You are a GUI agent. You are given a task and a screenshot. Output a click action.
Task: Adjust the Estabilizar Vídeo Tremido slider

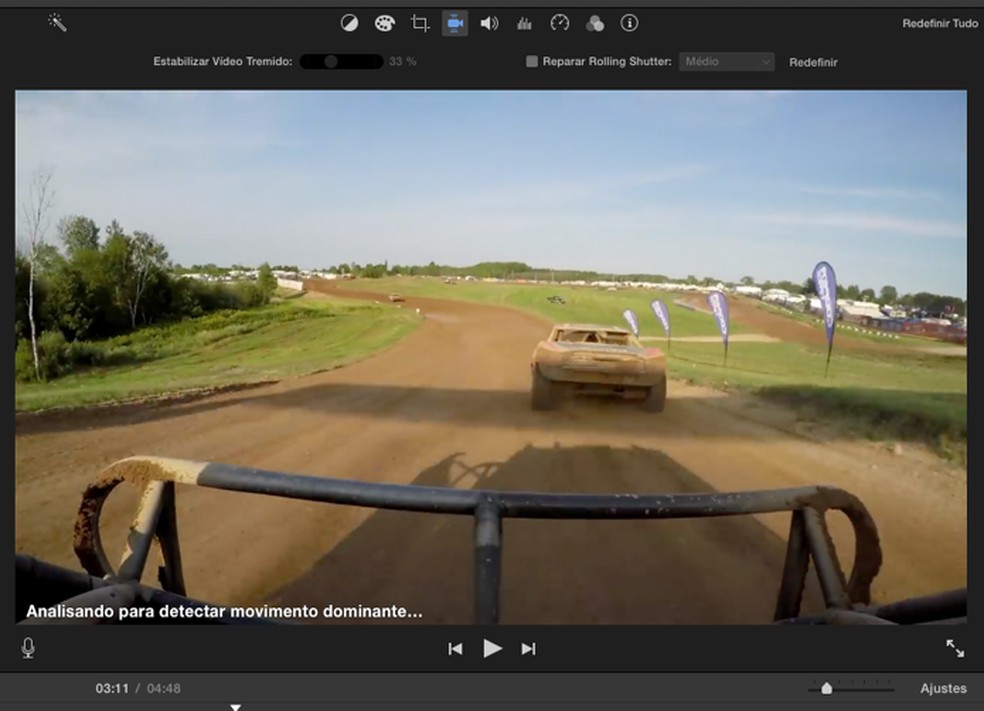pyautogui.click(x=341, y=61)
